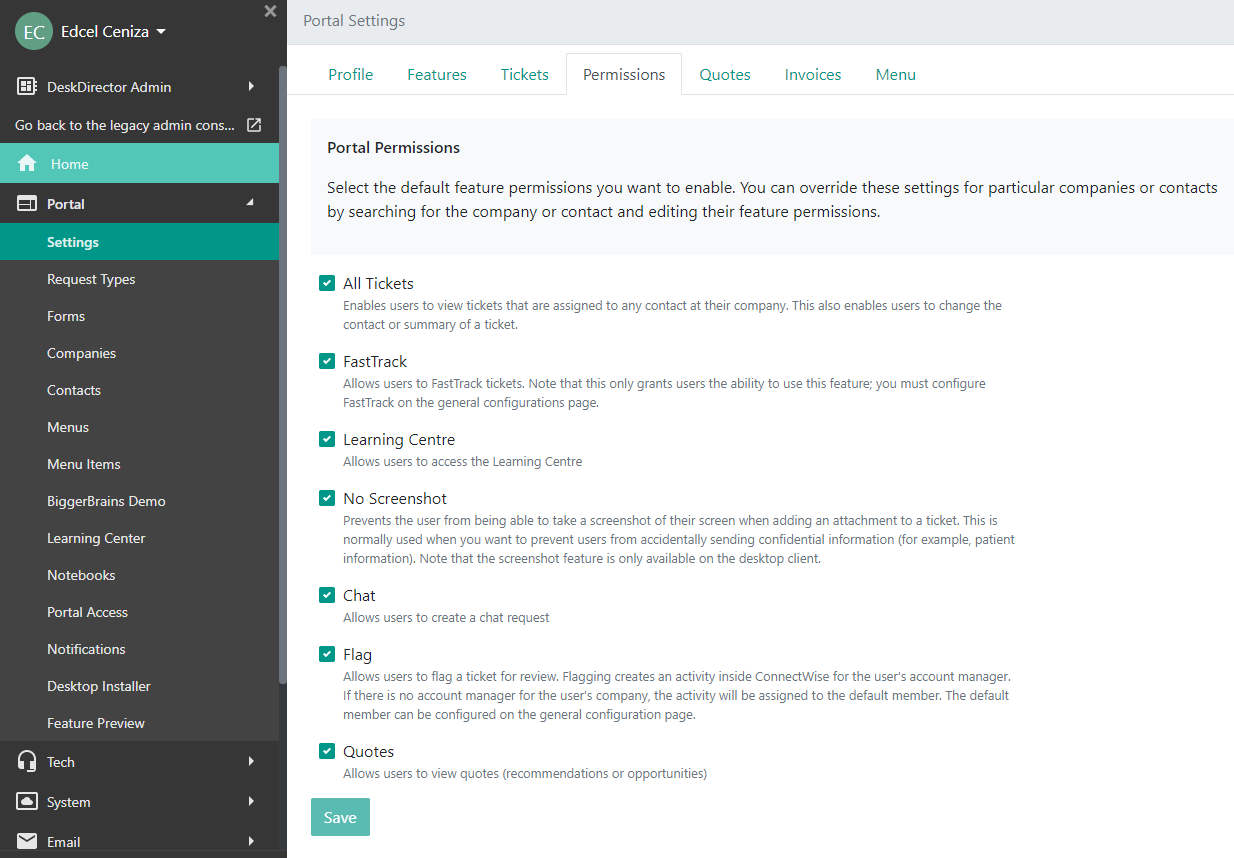Close the sidebar with the X icon
Viewport: 1234px width, 858px height.
pyautogui.click(x=270, y=11)
